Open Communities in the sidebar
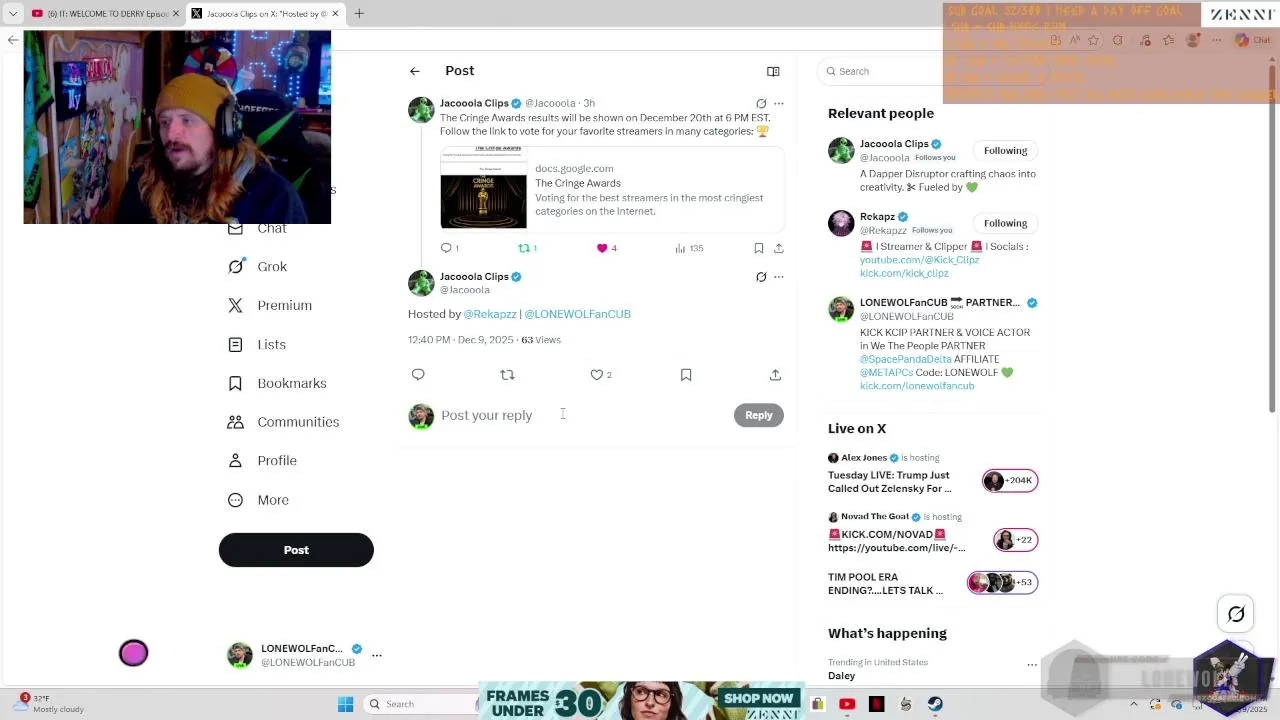This screenshot has height=720, width=1280. pos(283,422)
